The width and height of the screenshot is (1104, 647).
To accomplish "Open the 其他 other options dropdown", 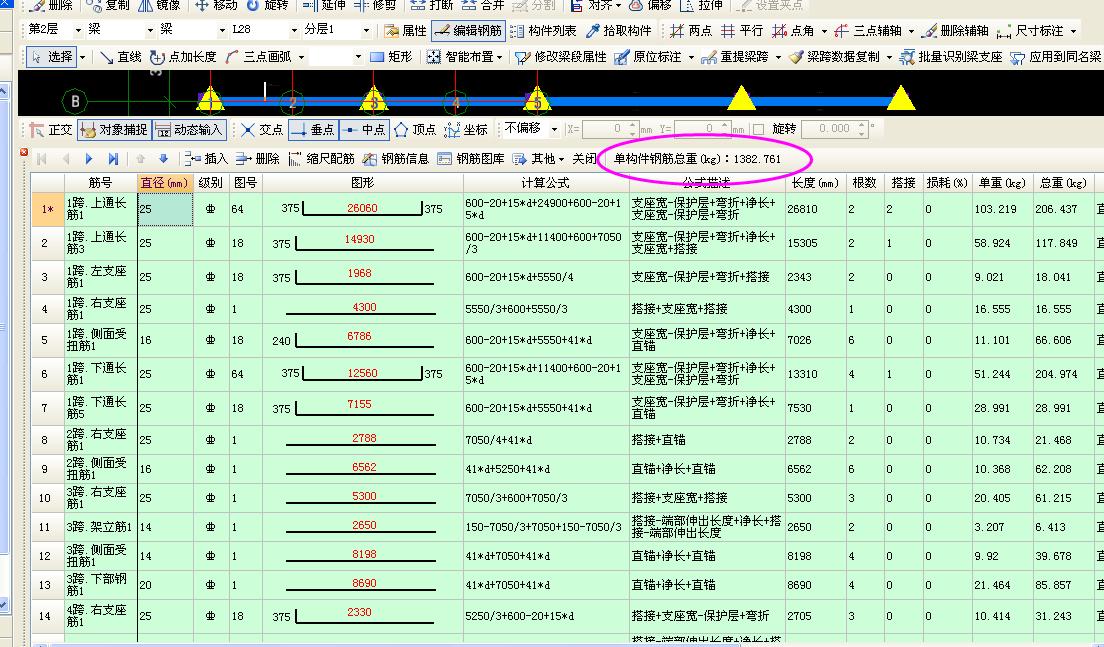I will [x=539, y=159].
